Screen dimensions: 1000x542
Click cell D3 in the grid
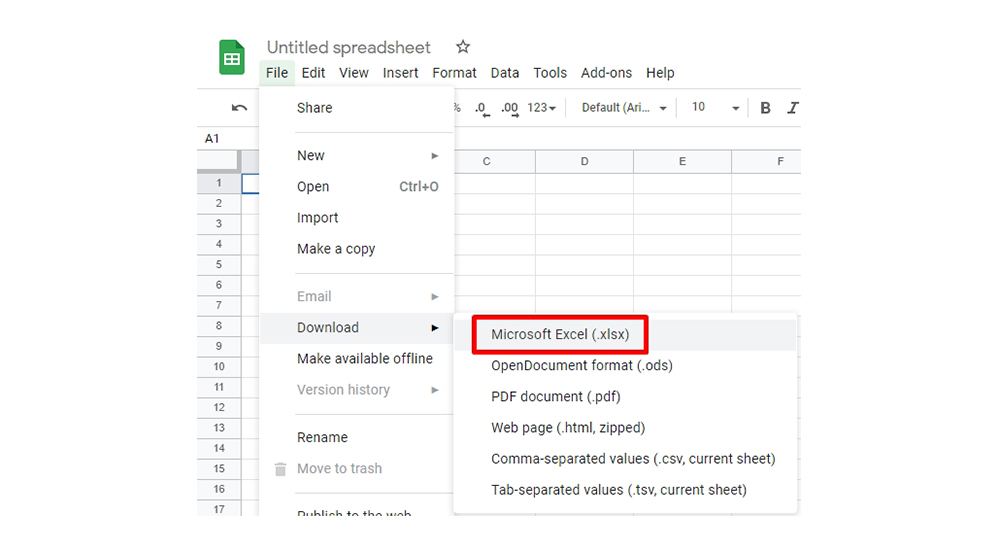(x=584, y=224)
